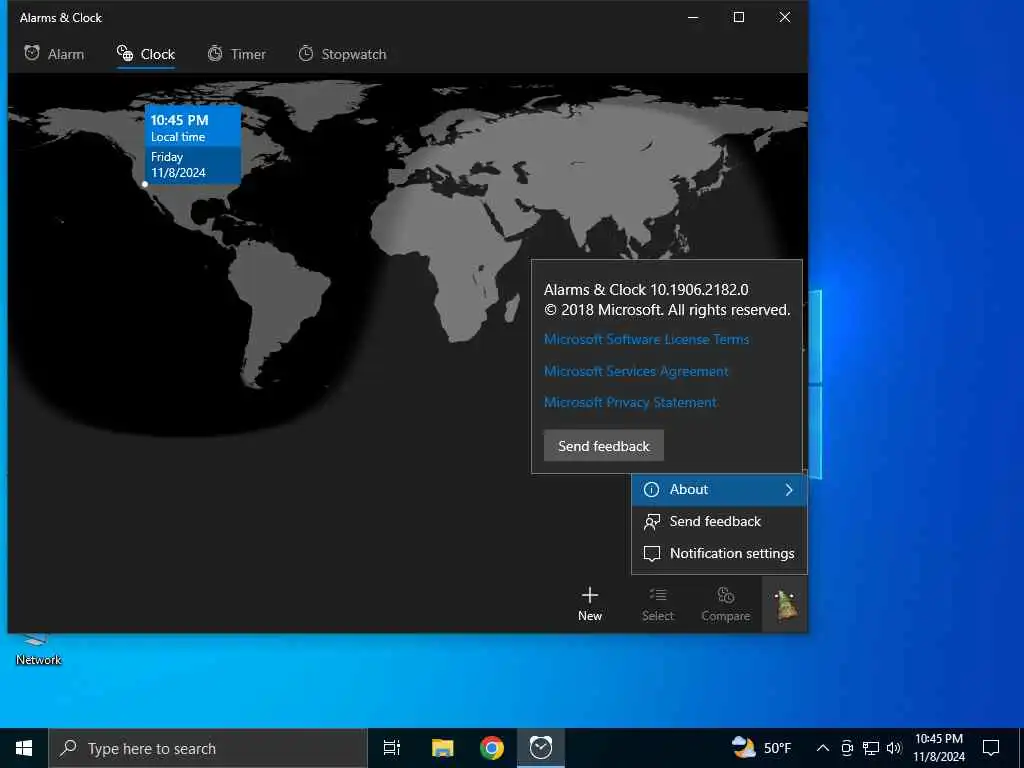Open the volume speaker tray icon
This screenshot has height=768, width=1024.
(894, 748)
